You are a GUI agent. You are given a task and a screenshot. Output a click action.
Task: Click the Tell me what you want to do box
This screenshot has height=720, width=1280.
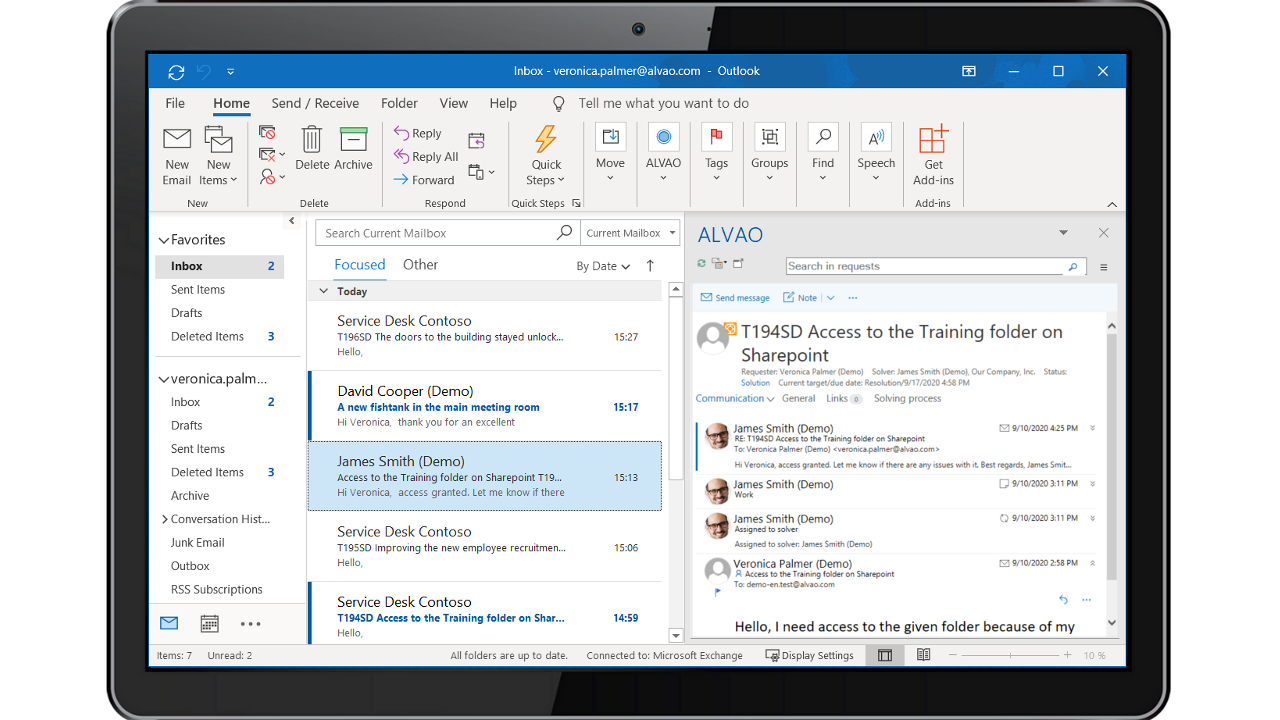click(663, 103)
